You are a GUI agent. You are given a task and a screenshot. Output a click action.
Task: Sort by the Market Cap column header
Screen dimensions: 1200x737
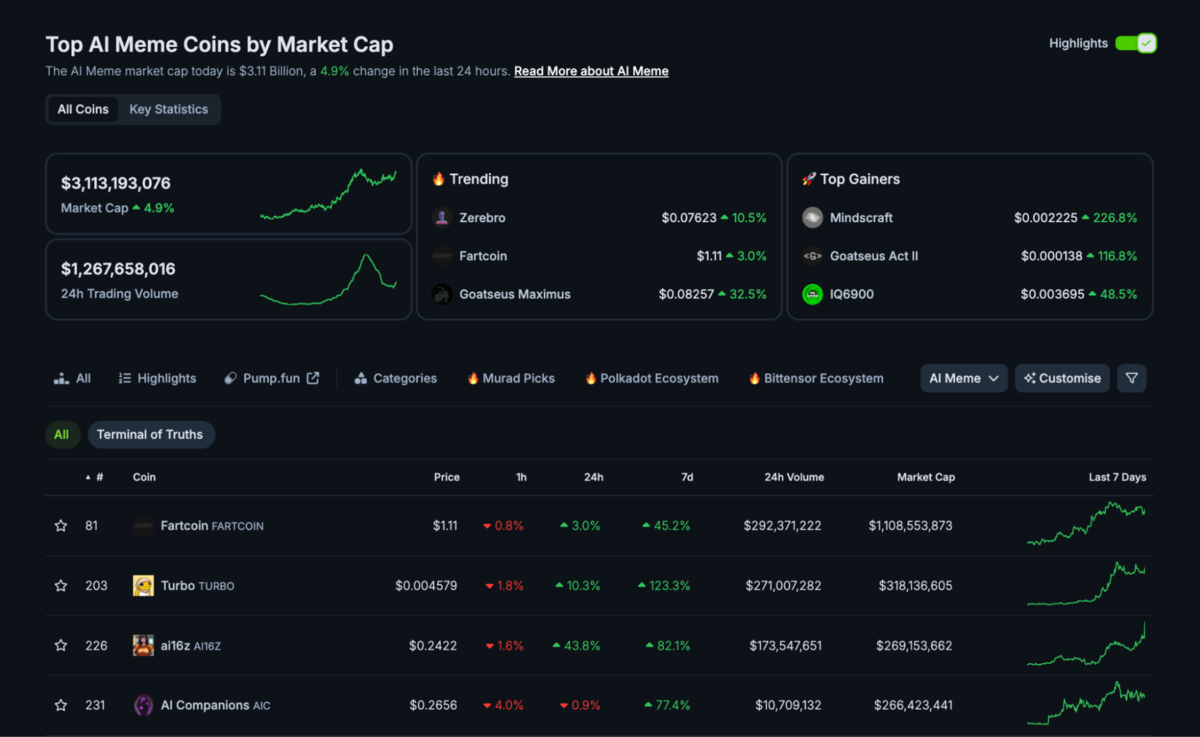926,477
